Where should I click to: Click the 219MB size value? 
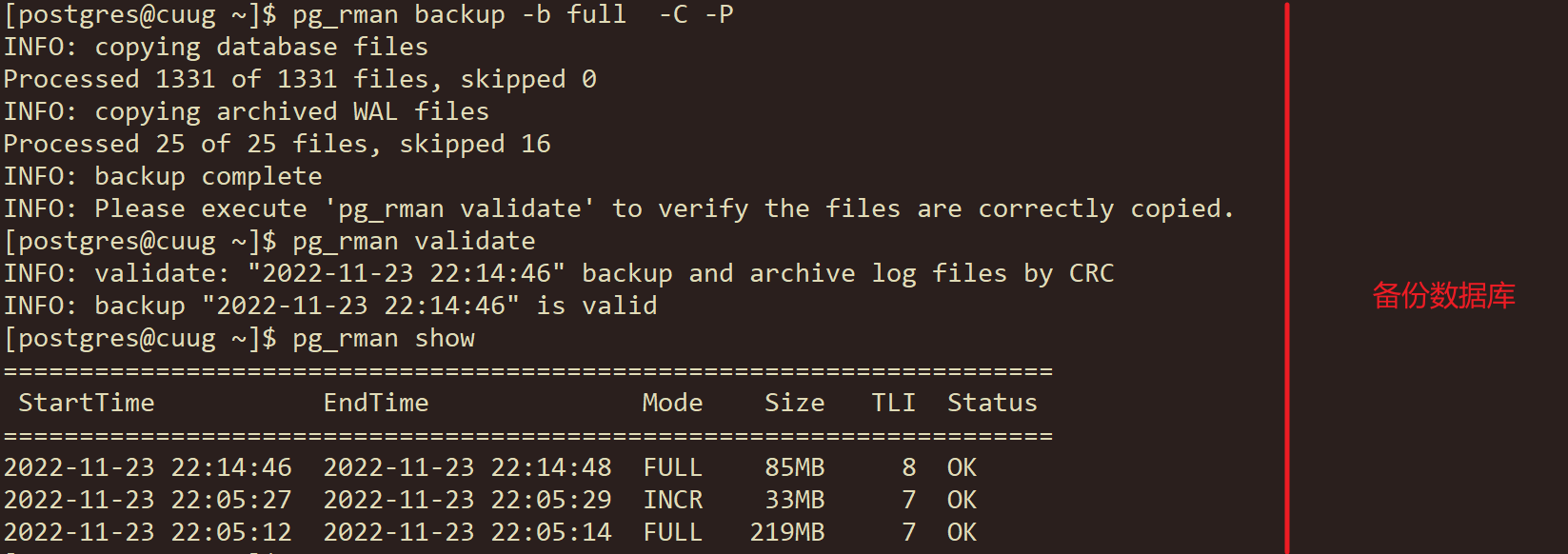[x=787, y=532]
